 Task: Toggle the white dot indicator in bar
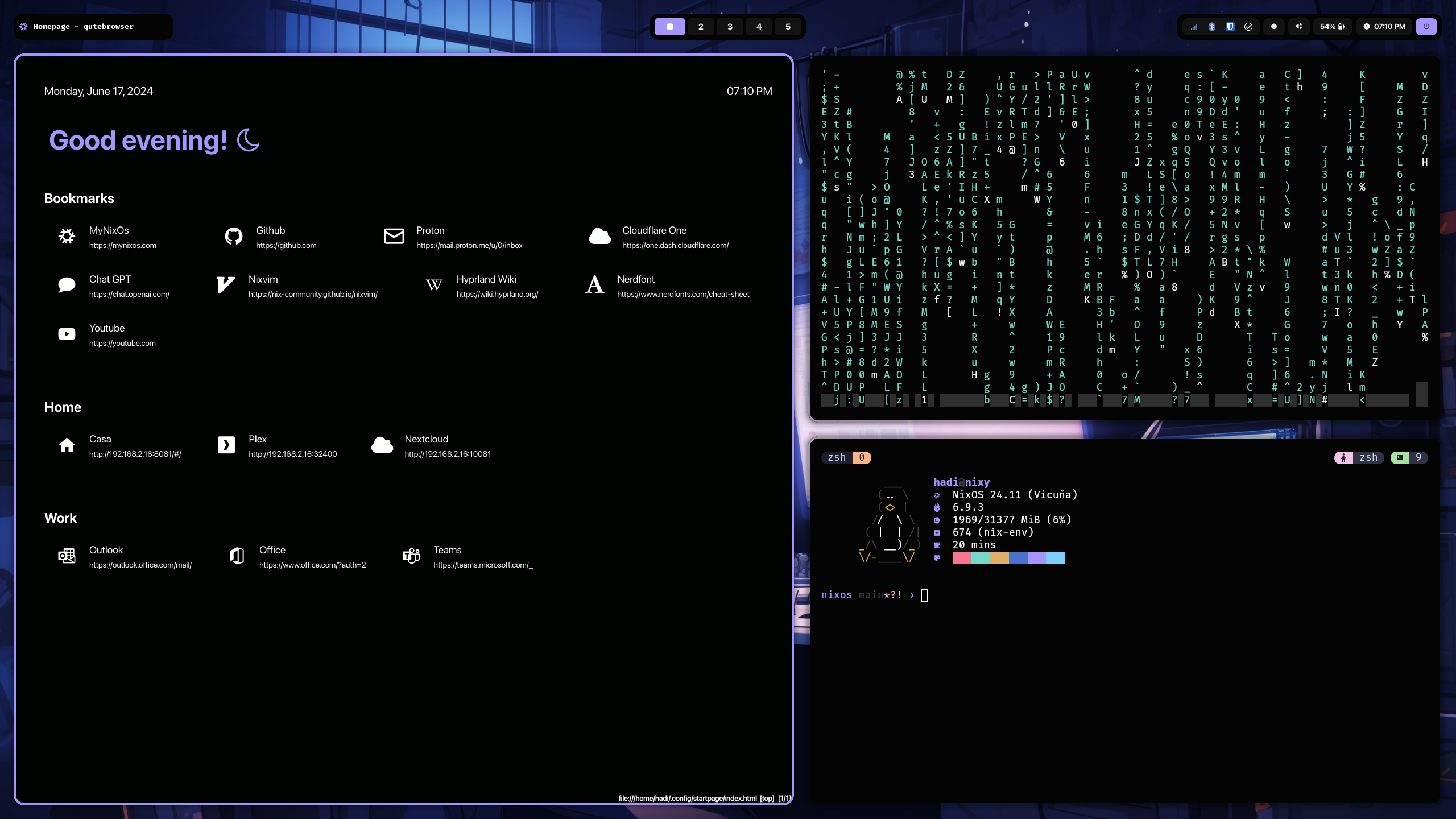1273,27
